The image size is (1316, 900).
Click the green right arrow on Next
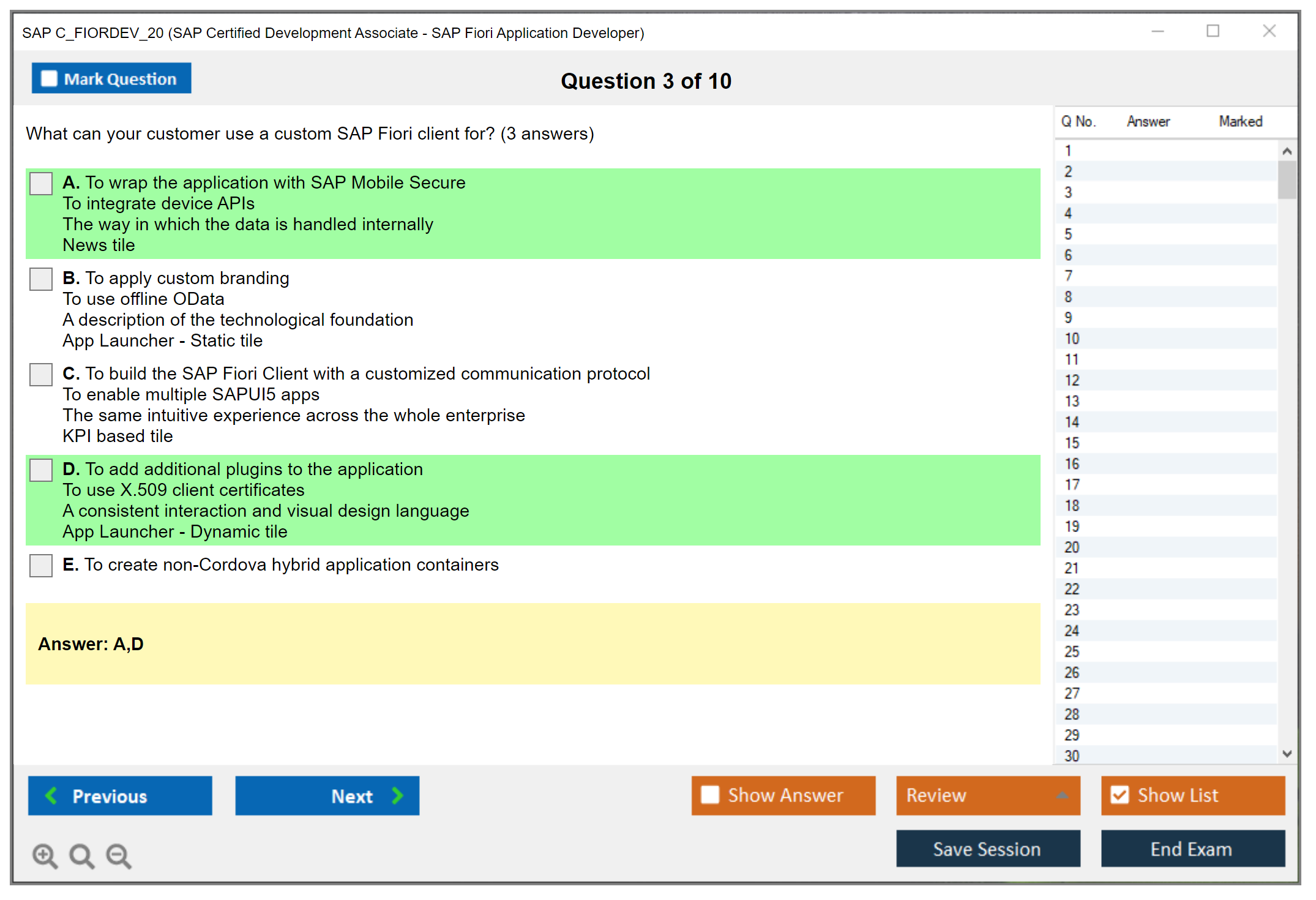click(x=397, y=795)
